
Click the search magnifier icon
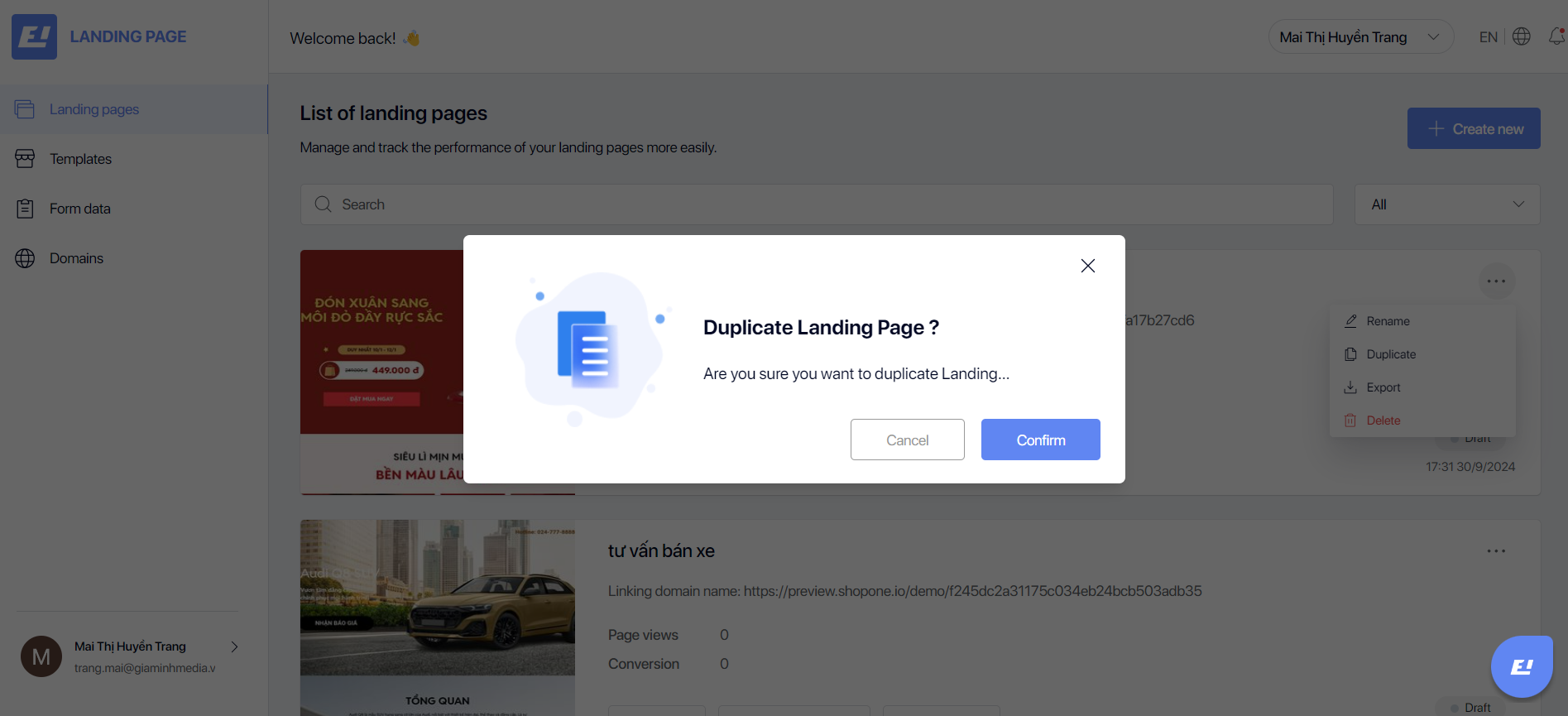[323, 204]
